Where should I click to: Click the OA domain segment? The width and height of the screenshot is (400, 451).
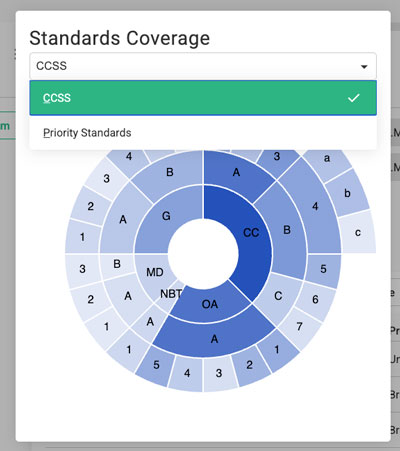pyautogui.click(x=210, y=304)
